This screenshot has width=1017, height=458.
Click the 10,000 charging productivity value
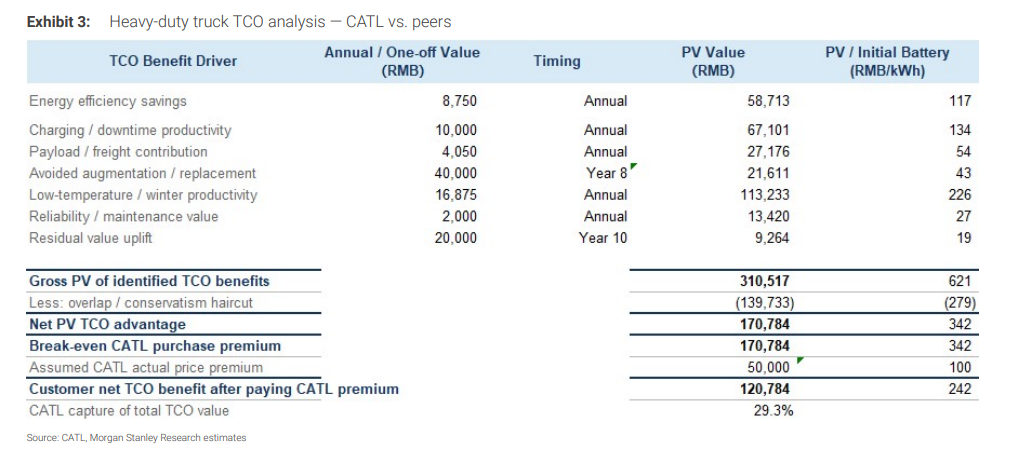tap(456, 130)
